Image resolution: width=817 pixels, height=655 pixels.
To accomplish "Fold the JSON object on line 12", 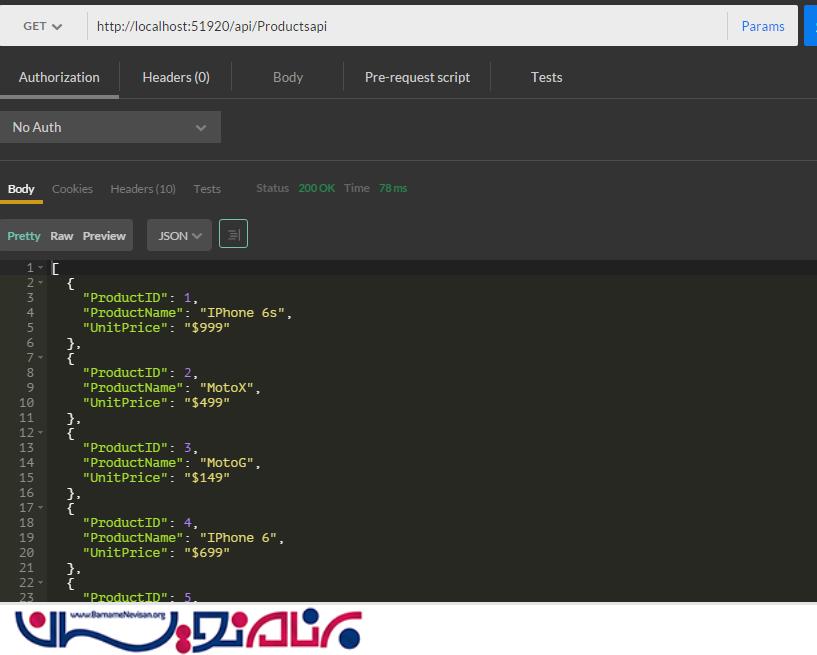I will pos(41,433).
